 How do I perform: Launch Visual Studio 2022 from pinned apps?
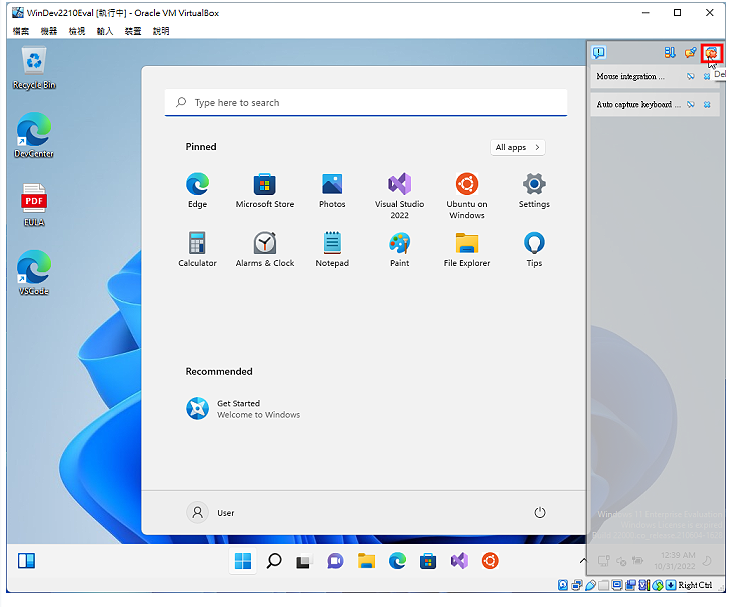[399, 196]
